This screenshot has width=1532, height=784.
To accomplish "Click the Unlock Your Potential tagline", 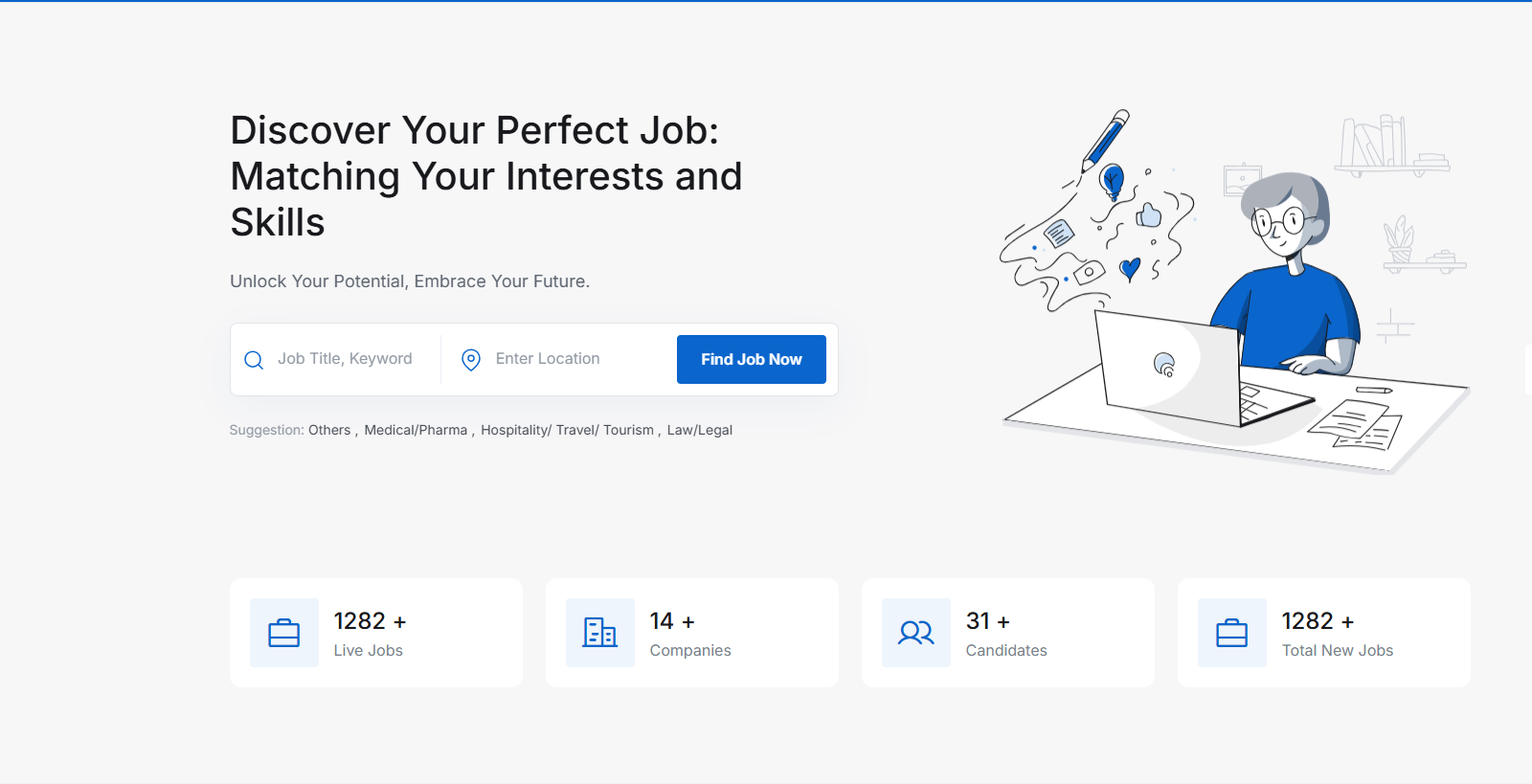I will point(410,281).
